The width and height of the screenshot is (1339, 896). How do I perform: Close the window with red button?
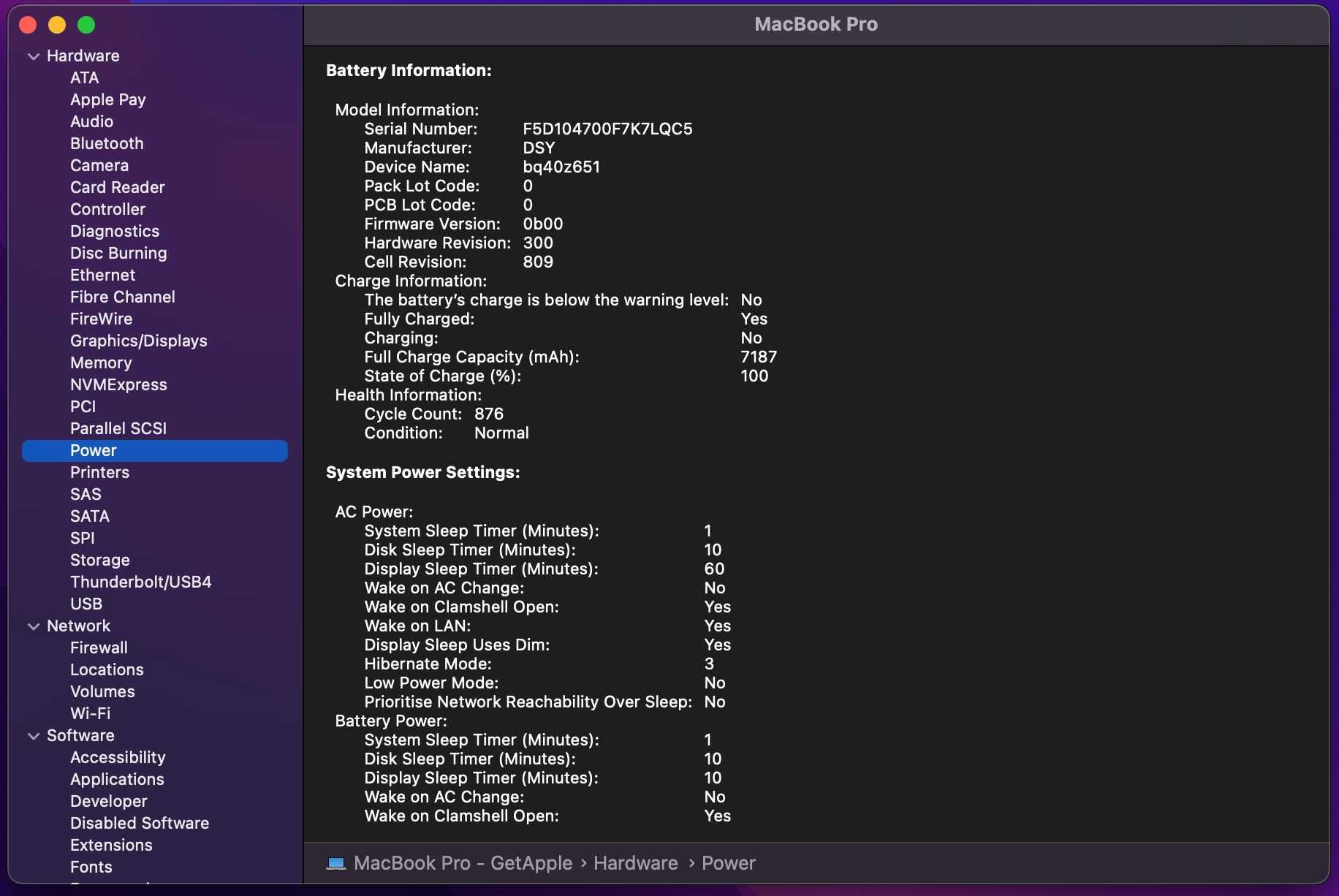point(28,25)
